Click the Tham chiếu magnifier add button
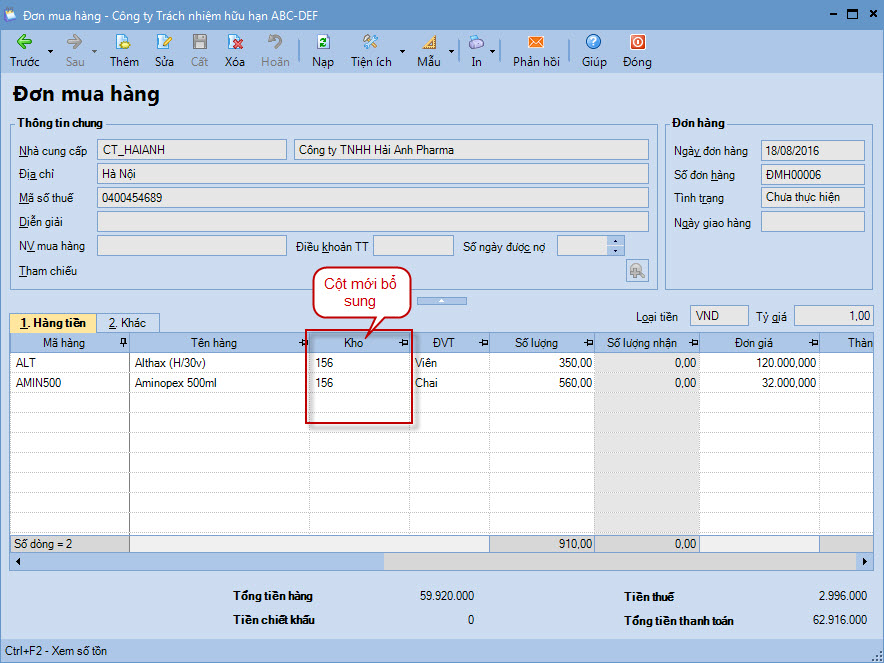 tap(637, 271)
